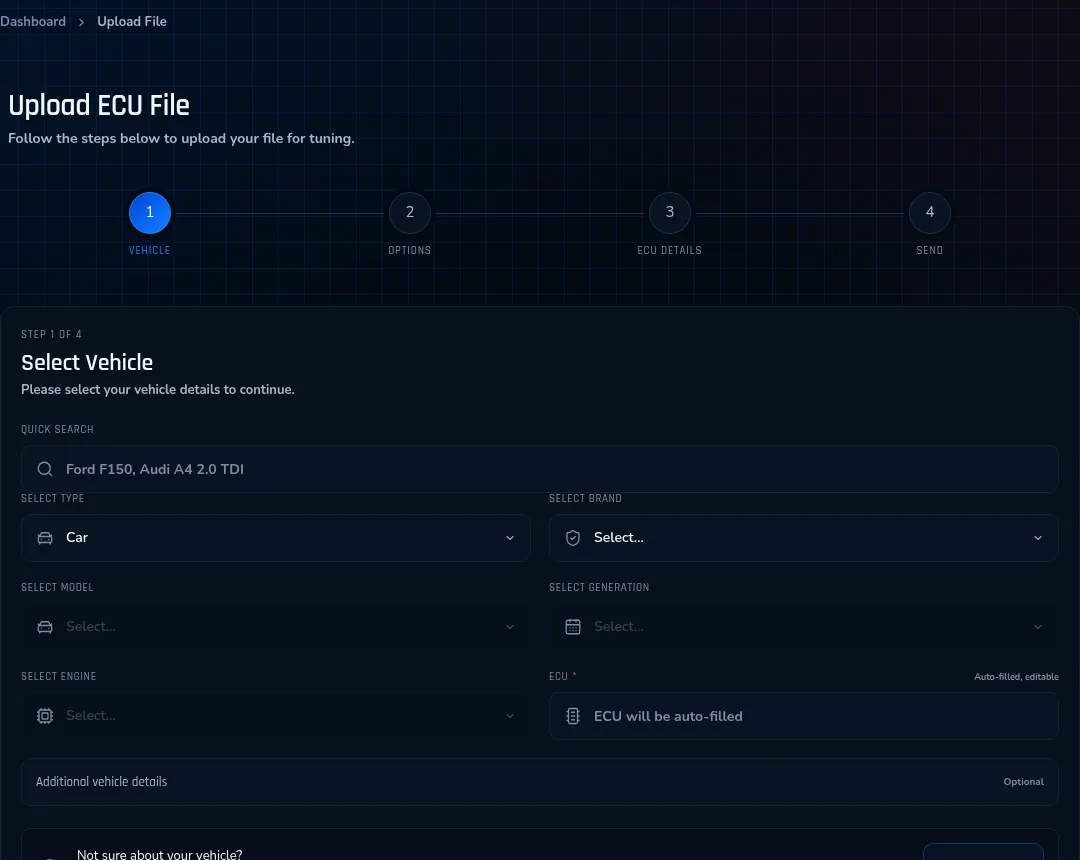Go to step 1 Vehicle circle
The height and width of the screenshot is (860, 1080).
click(x=149, y=213)
